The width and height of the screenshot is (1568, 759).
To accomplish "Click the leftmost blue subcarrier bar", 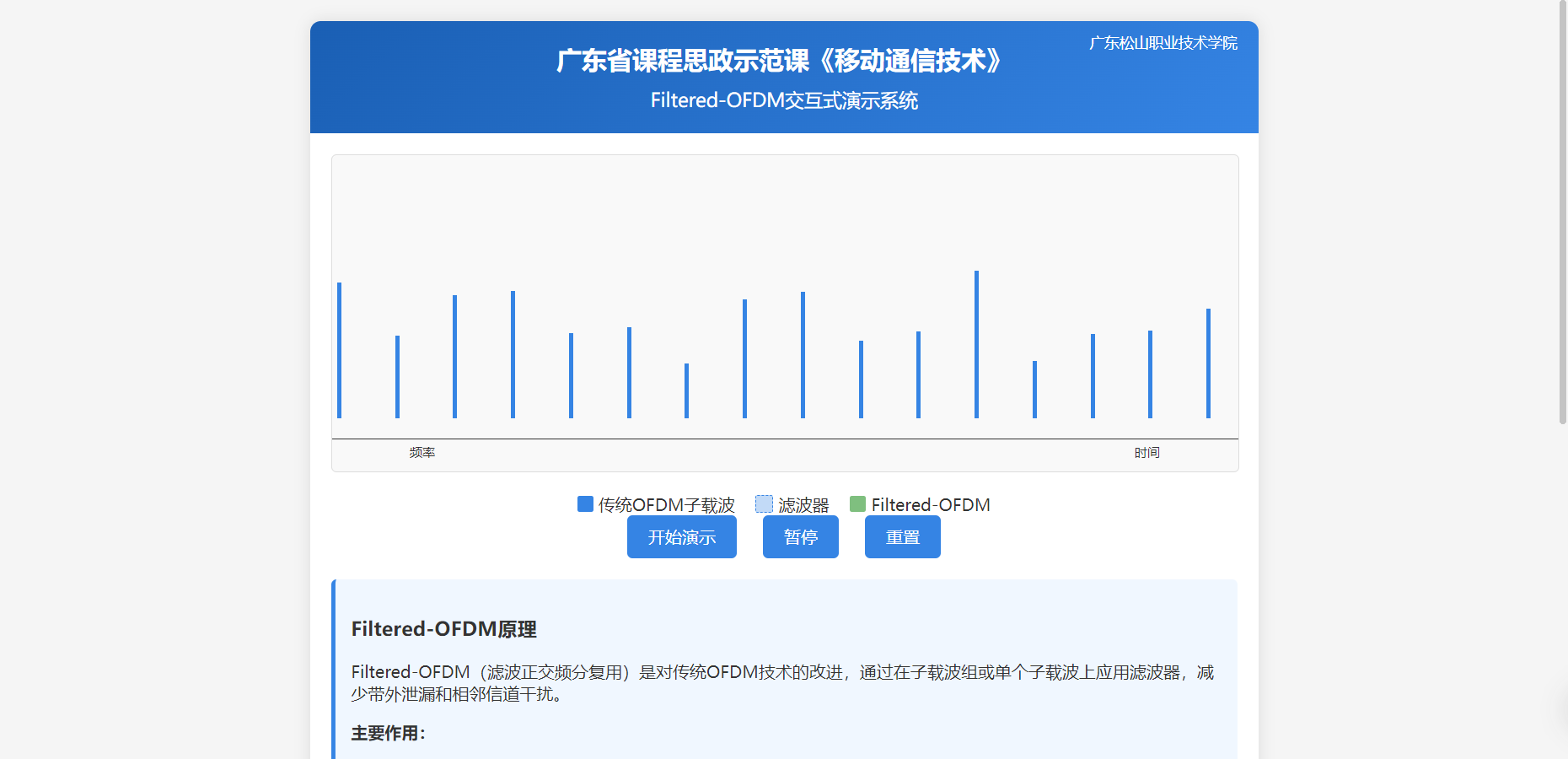I will pos(339,350).
